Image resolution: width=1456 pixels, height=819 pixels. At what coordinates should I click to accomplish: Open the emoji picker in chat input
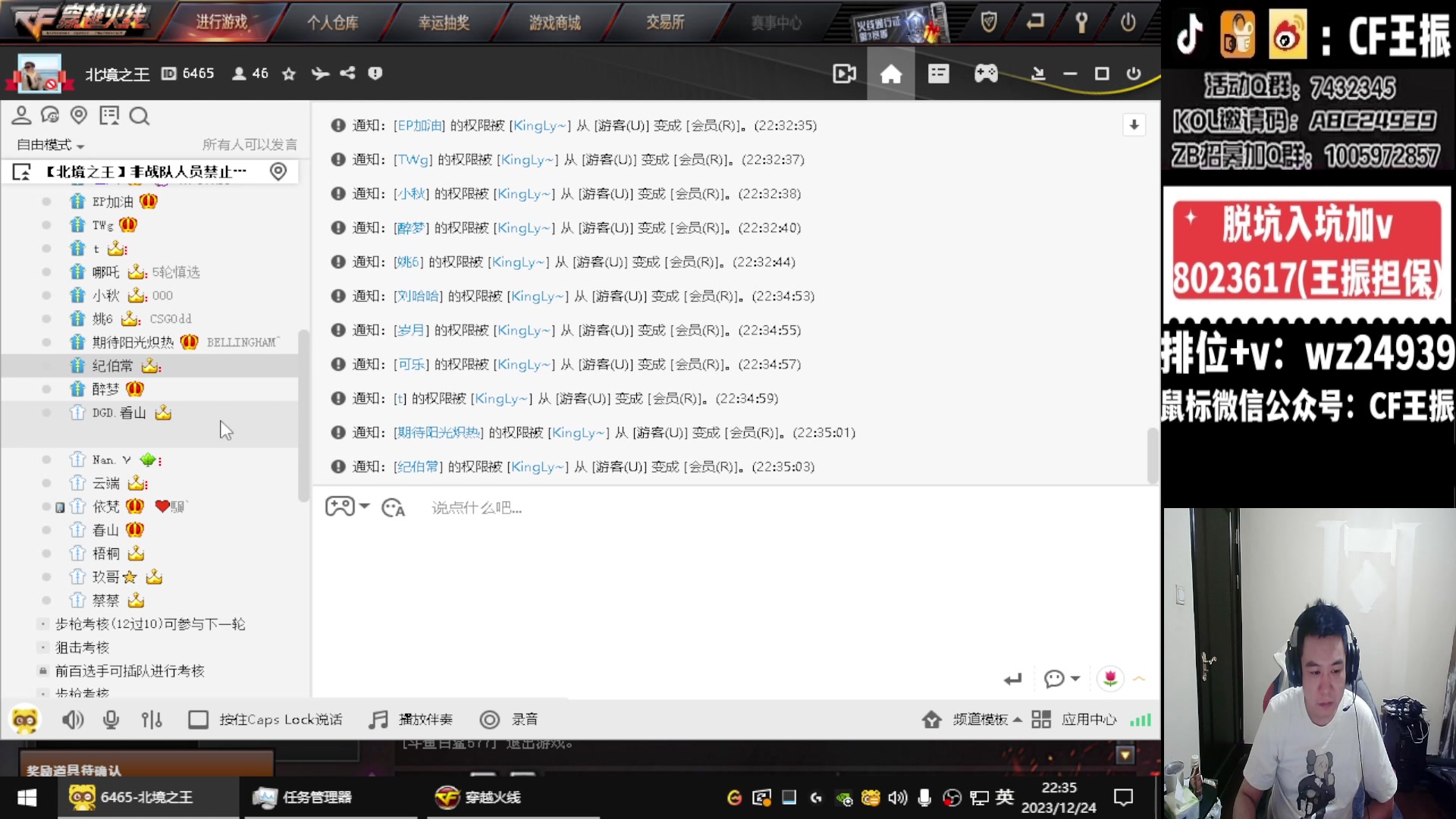393,507
